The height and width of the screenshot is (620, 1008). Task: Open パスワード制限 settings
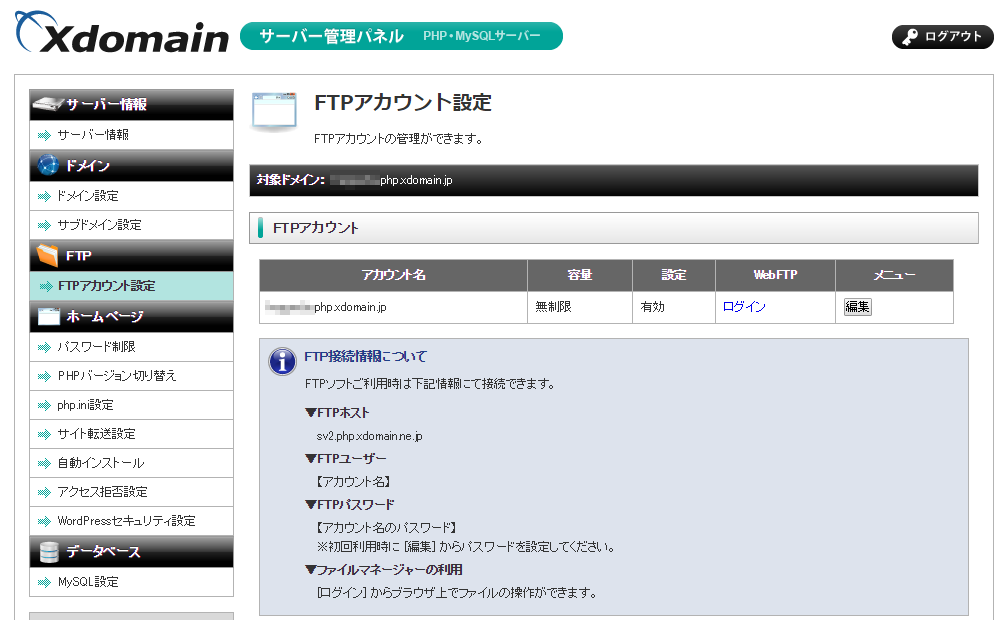point(131,347)
